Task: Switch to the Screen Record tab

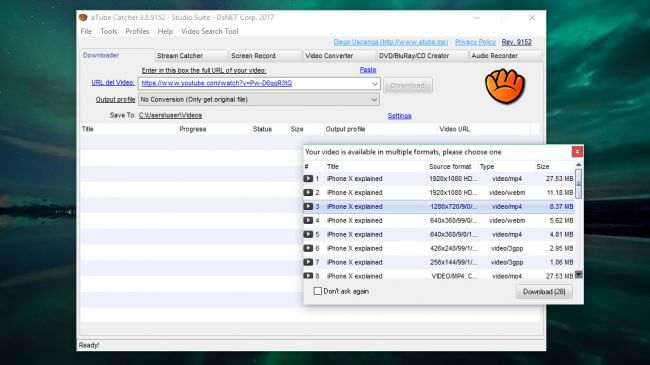Action: 264,56
